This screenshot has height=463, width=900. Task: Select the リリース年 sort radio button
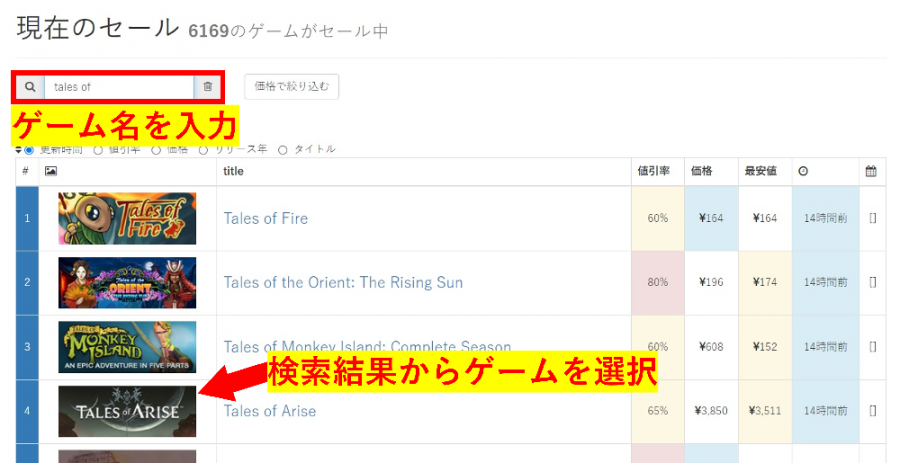[203, 150]
